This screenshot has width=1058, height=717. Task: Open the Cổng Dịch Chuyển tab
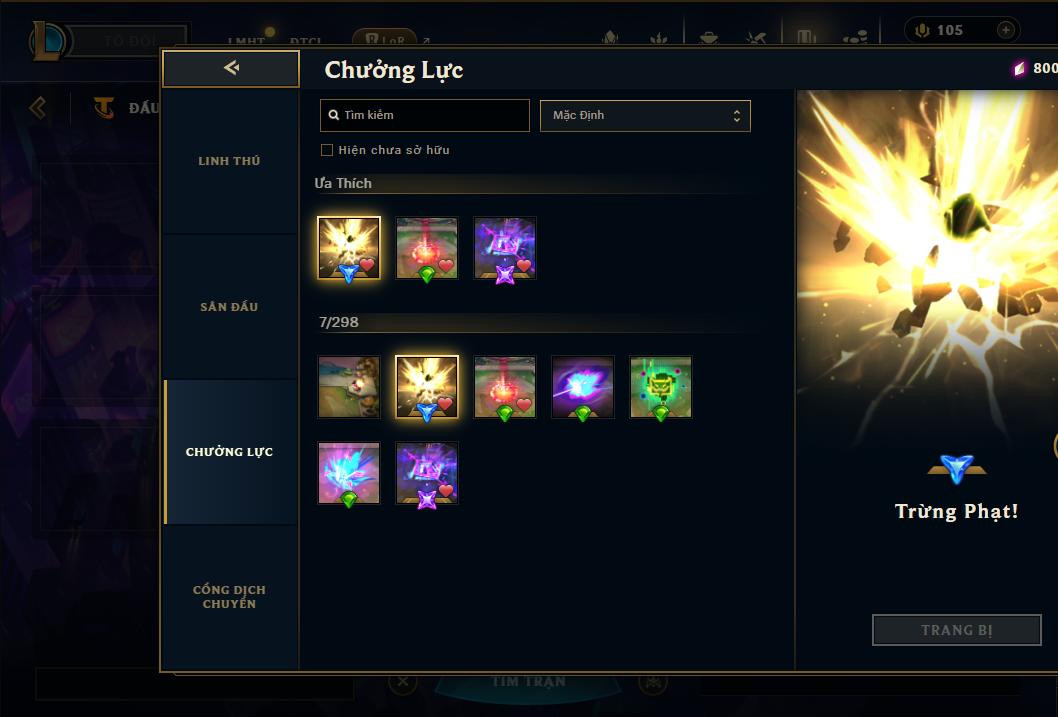click(x=229, y=597)
